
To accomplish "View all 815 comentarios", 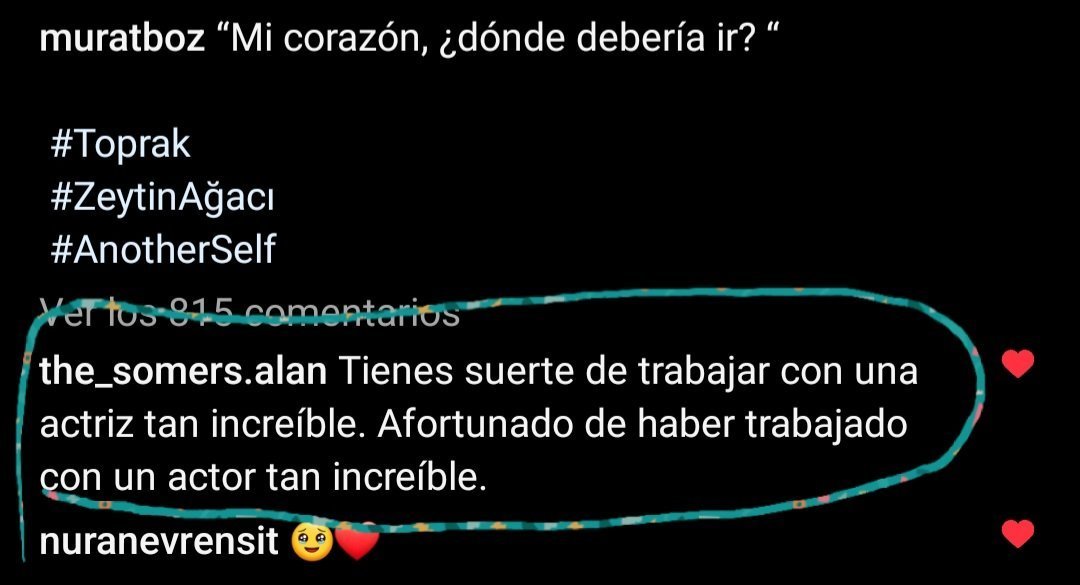I will (249, 313).
